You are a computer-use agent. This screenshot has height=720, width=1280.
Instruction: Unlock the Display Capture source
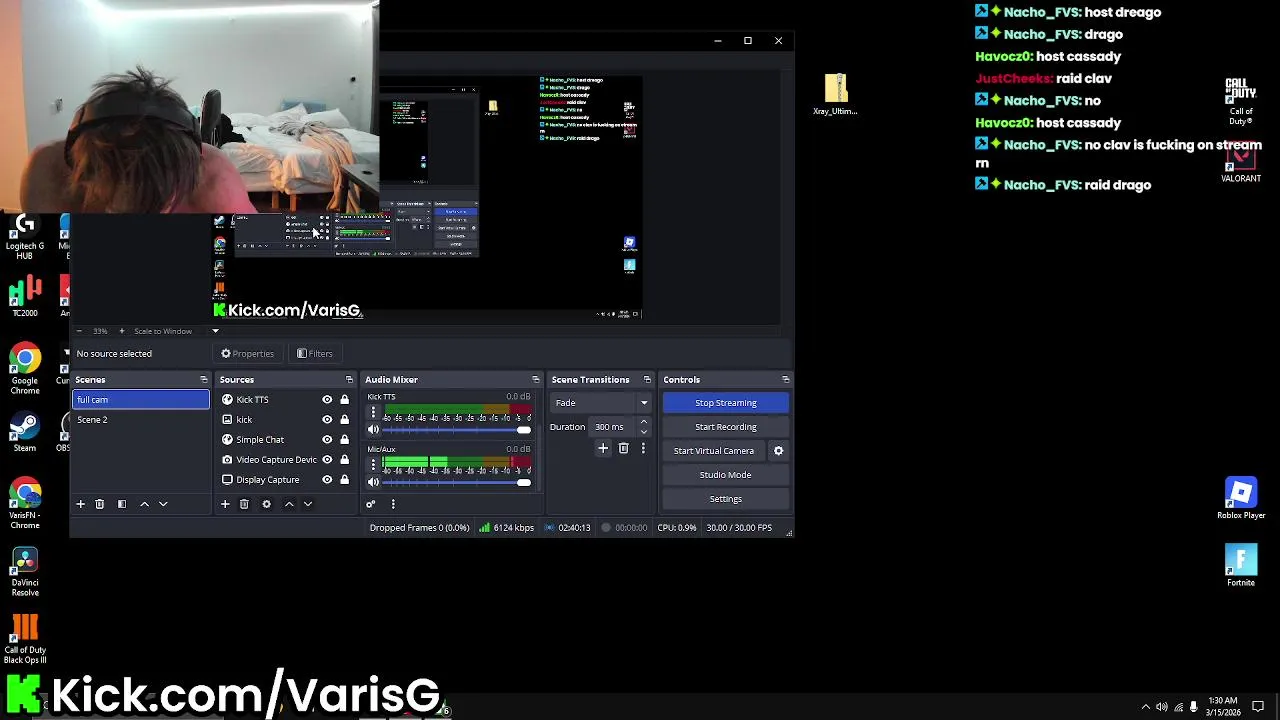[x=344, y=480]
